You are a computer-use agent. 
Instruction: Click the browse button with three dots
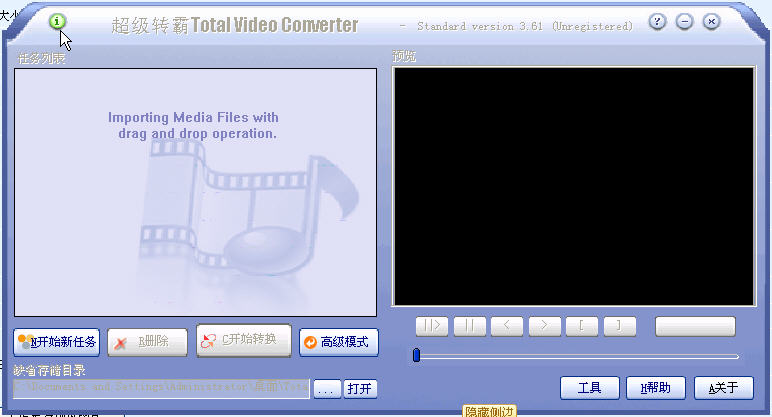(x=326, y=389)
